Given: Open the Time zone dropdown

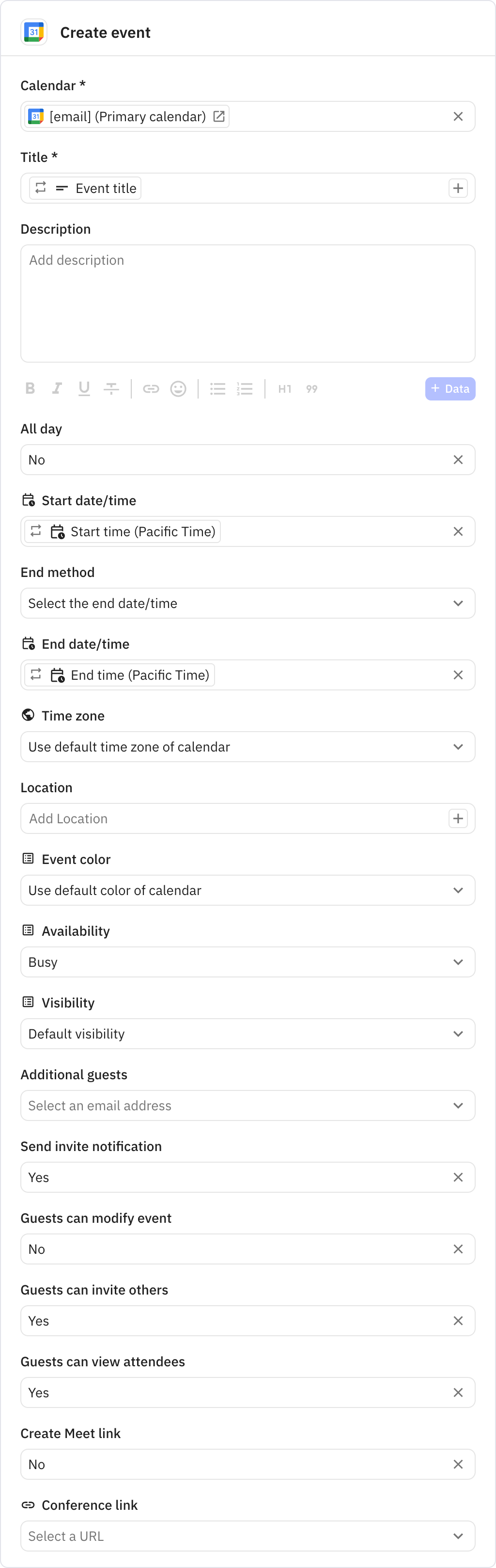Looking at the screenshot, I should pyautogui.click(x=458, y=747).
